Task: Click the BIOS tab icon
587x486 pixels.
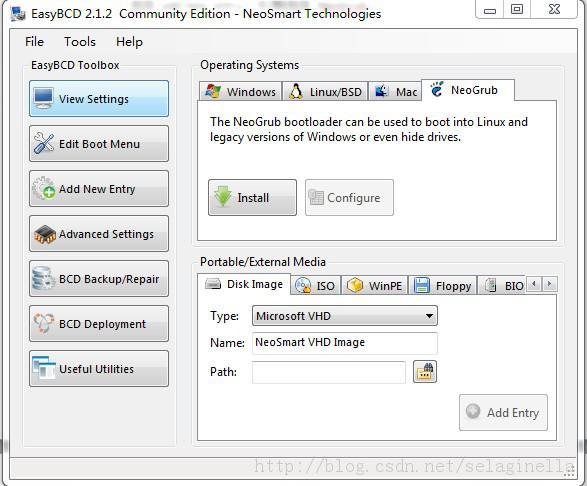Action: pos(490,285)
